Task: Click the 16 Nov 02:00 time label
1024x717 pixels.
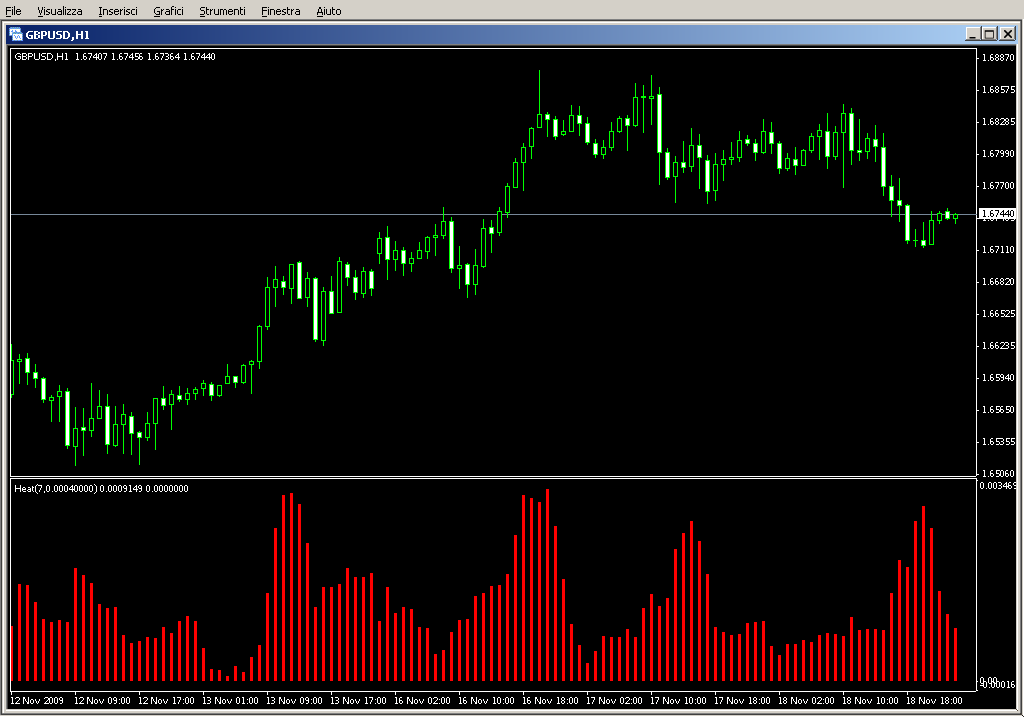Action: point(422,701)
